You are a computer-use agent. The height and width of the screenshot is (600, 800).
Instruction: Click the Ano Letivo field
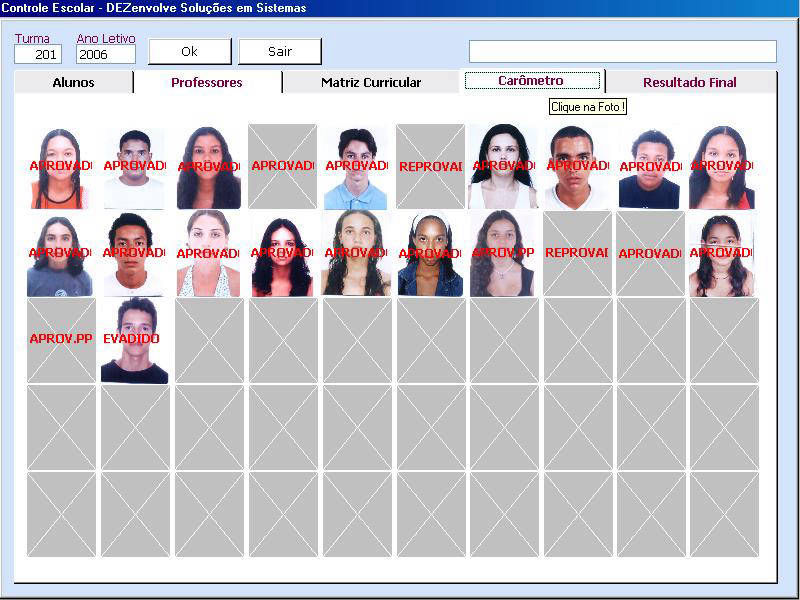pyautogui.click(x=105, y=55)
